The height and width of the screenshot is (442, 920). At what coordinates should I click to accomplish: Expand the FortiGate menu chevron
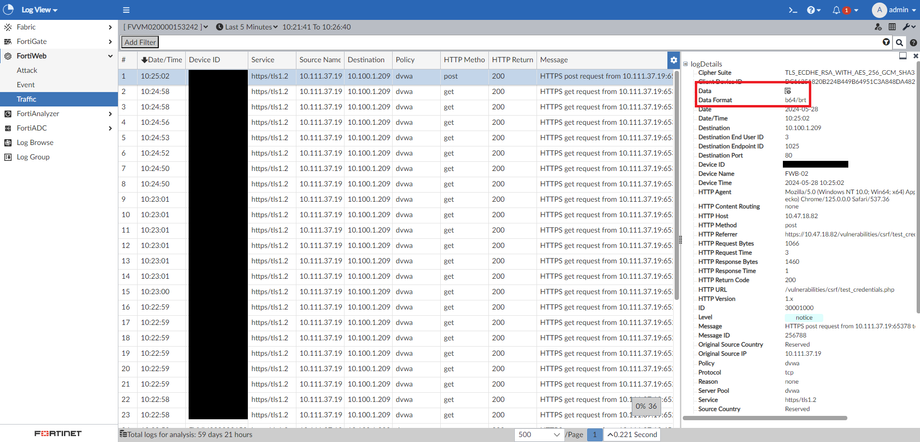click(x=110, y=42)
